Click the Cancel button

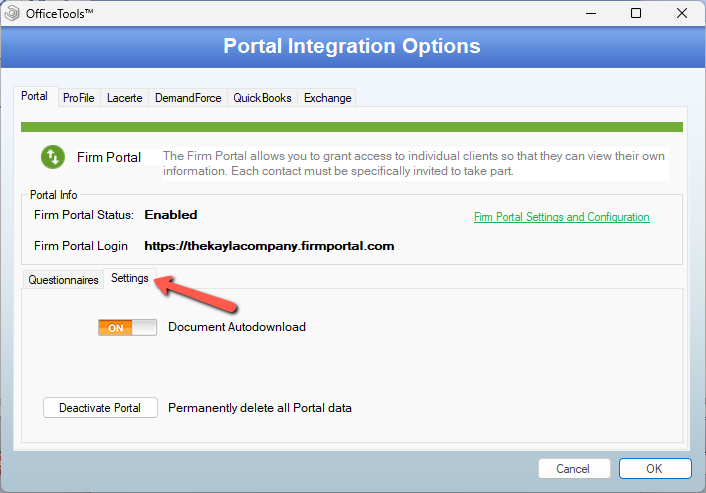(x=574, y=469)
